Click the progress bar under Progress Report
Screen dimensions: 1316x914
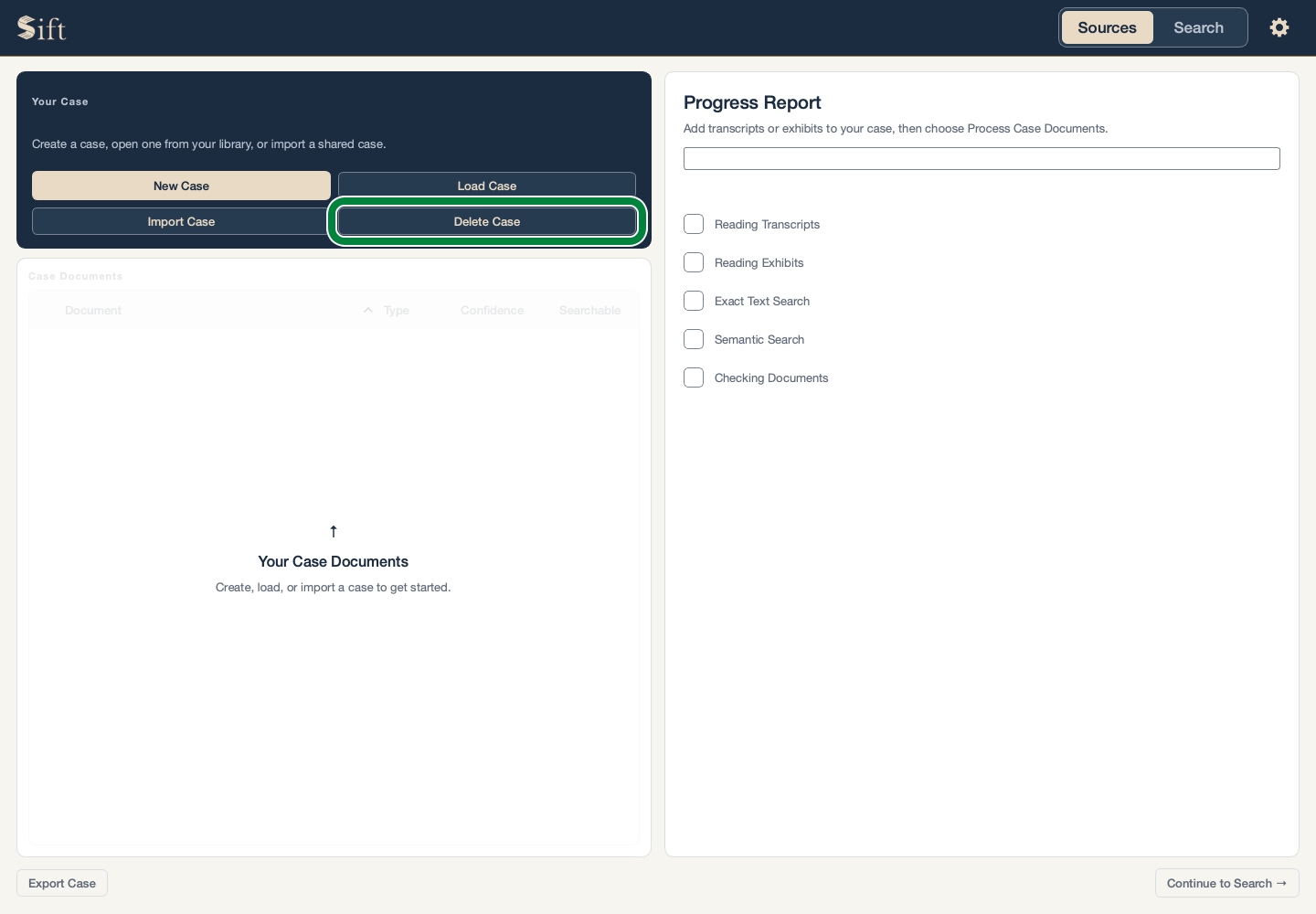pyautogui.click(x=982, y=158)
